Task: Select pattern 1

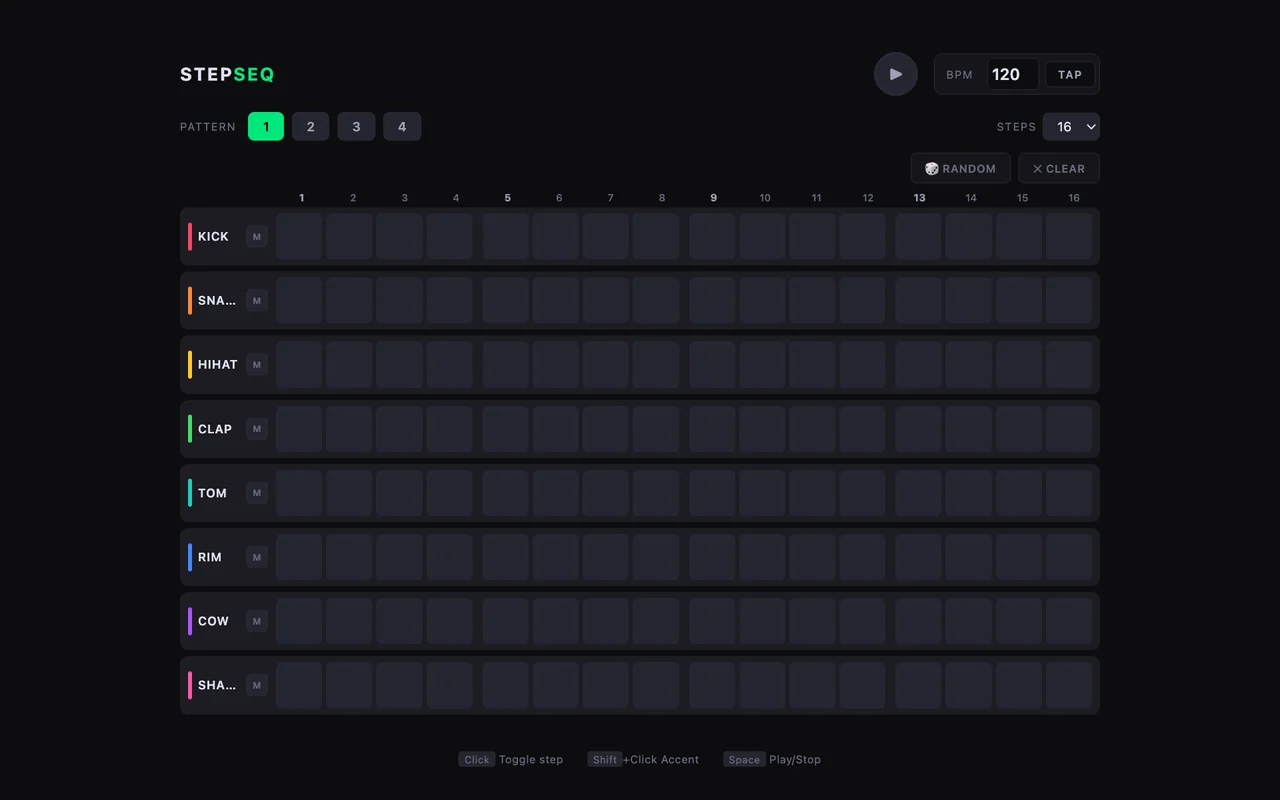Action: pyautogui.click(x=266, y=127)
